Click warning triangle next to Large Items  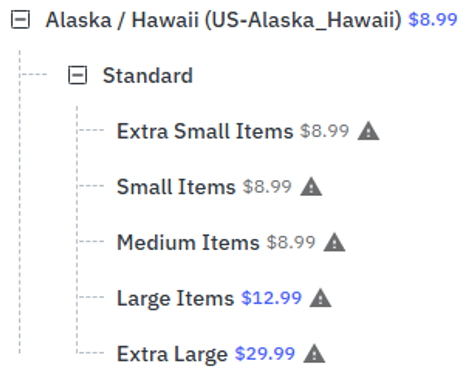point(320,298)
